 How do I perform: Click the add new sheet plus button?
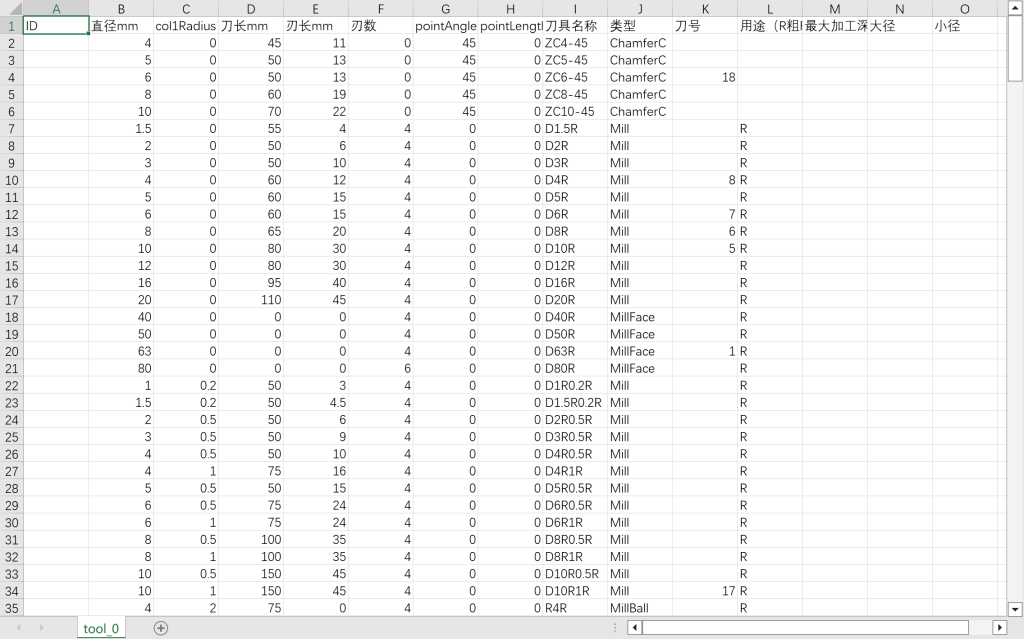(x=161, y=627)
